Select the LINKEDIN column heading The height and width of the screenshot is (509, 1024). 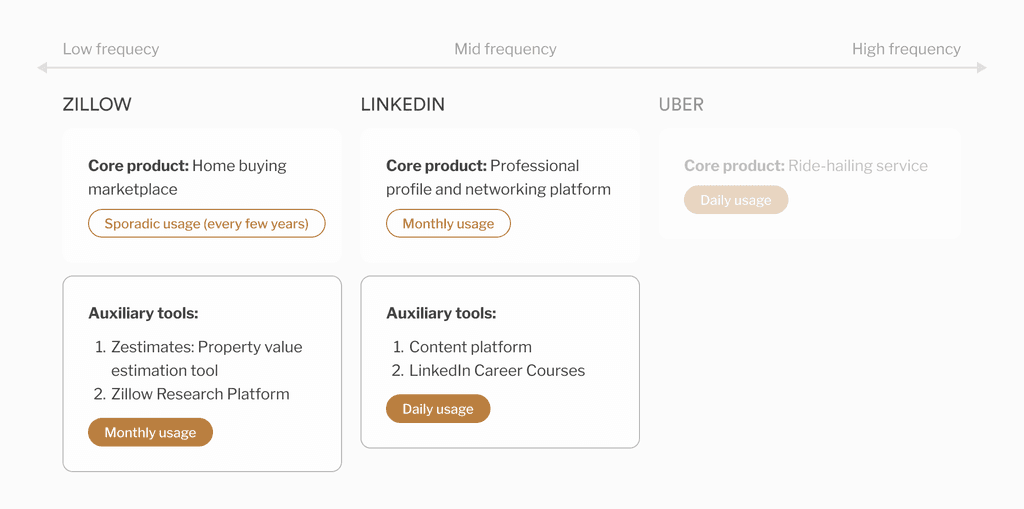click(x=403, y=105)
